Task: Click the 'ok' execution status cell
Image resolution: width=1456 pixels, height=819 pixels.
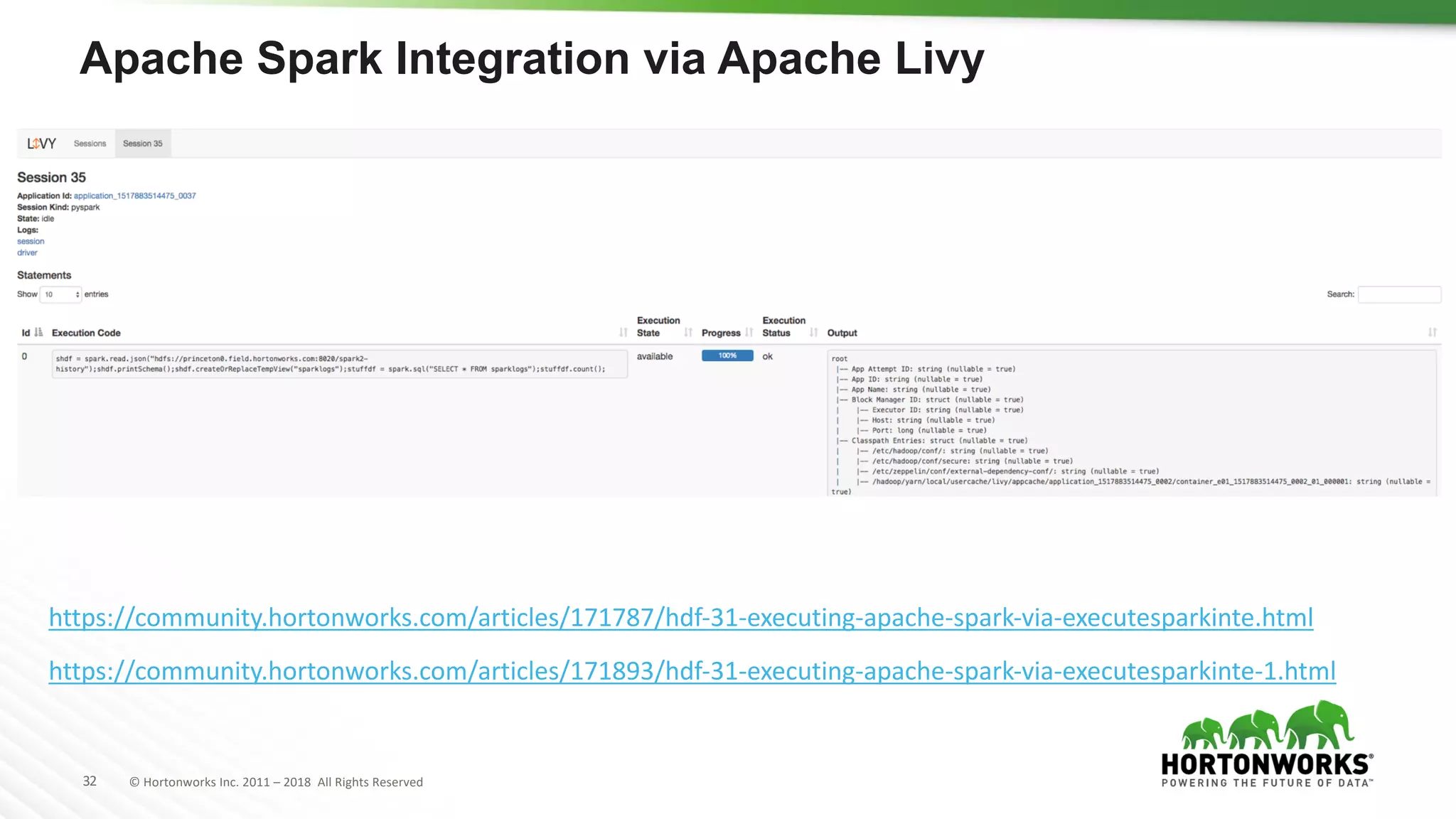Action: point(768,356)
